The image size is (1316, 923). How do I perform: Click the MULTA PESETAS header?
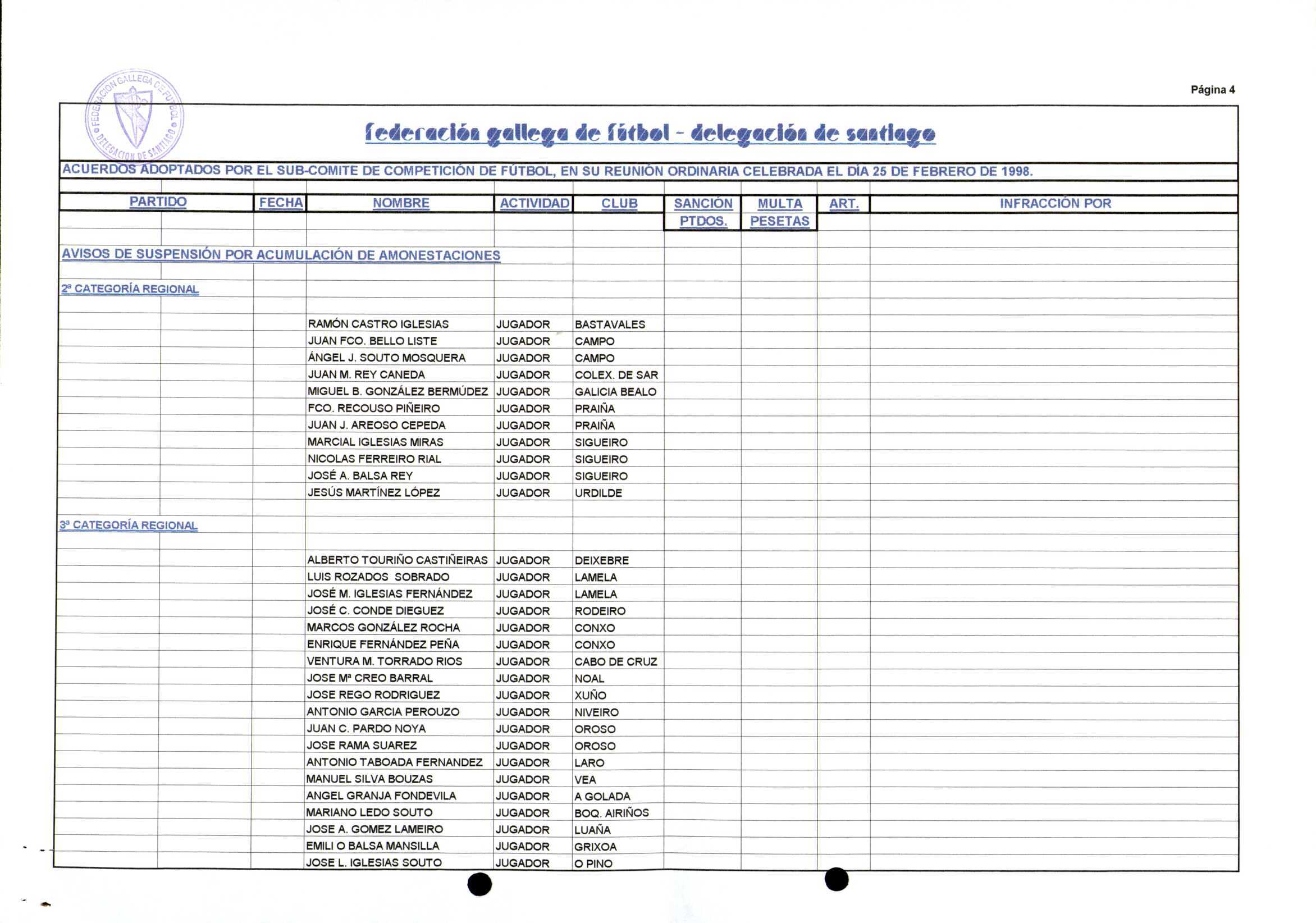[x=779, y=212]
